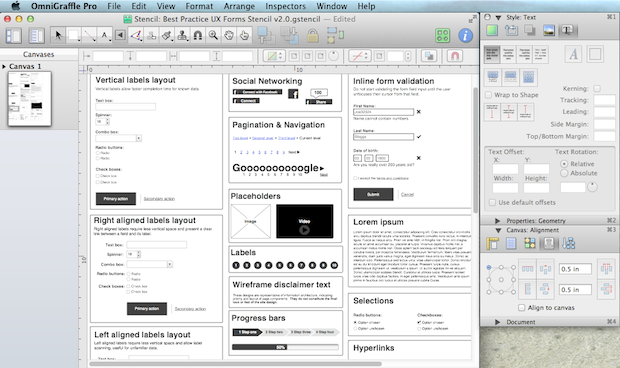Open the Canvas Grid inspector icon
Viewport: 620px width, 368px height.
click(x=511, y=243)
